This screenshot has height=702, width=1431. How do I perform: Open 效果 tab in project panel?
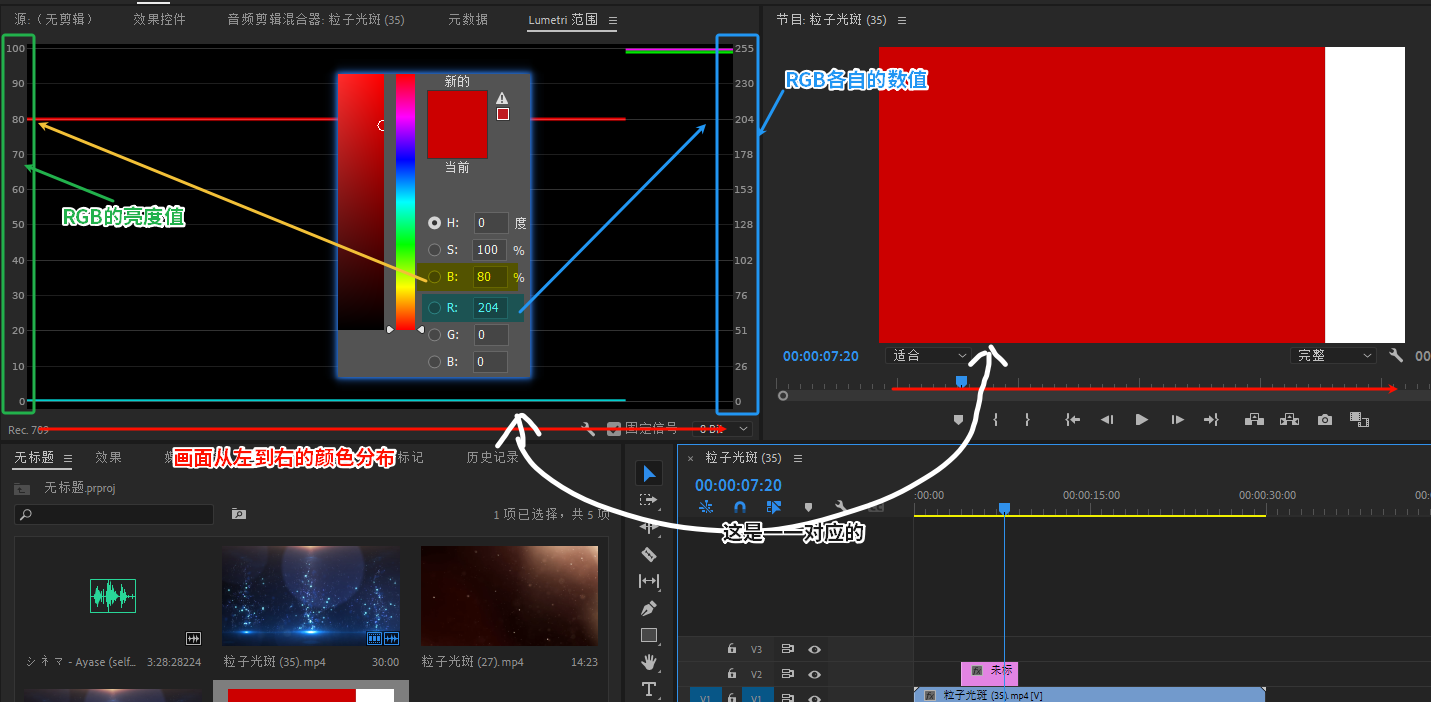coord(109,458)
